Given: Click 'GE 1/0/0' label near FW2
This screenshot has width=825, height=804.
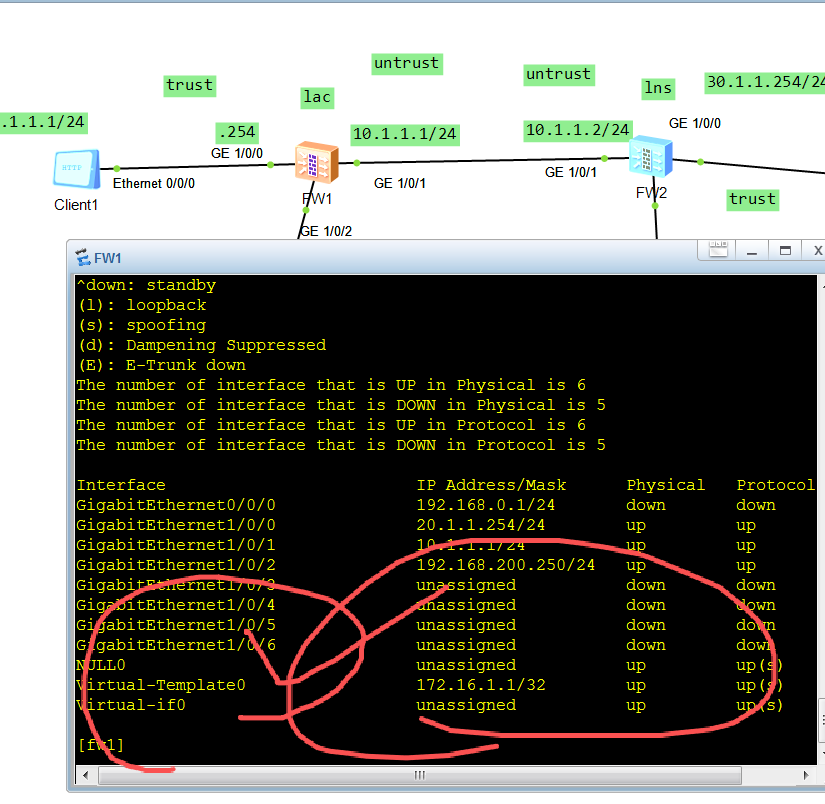Looking at the screenshot, I should (695, 124).
